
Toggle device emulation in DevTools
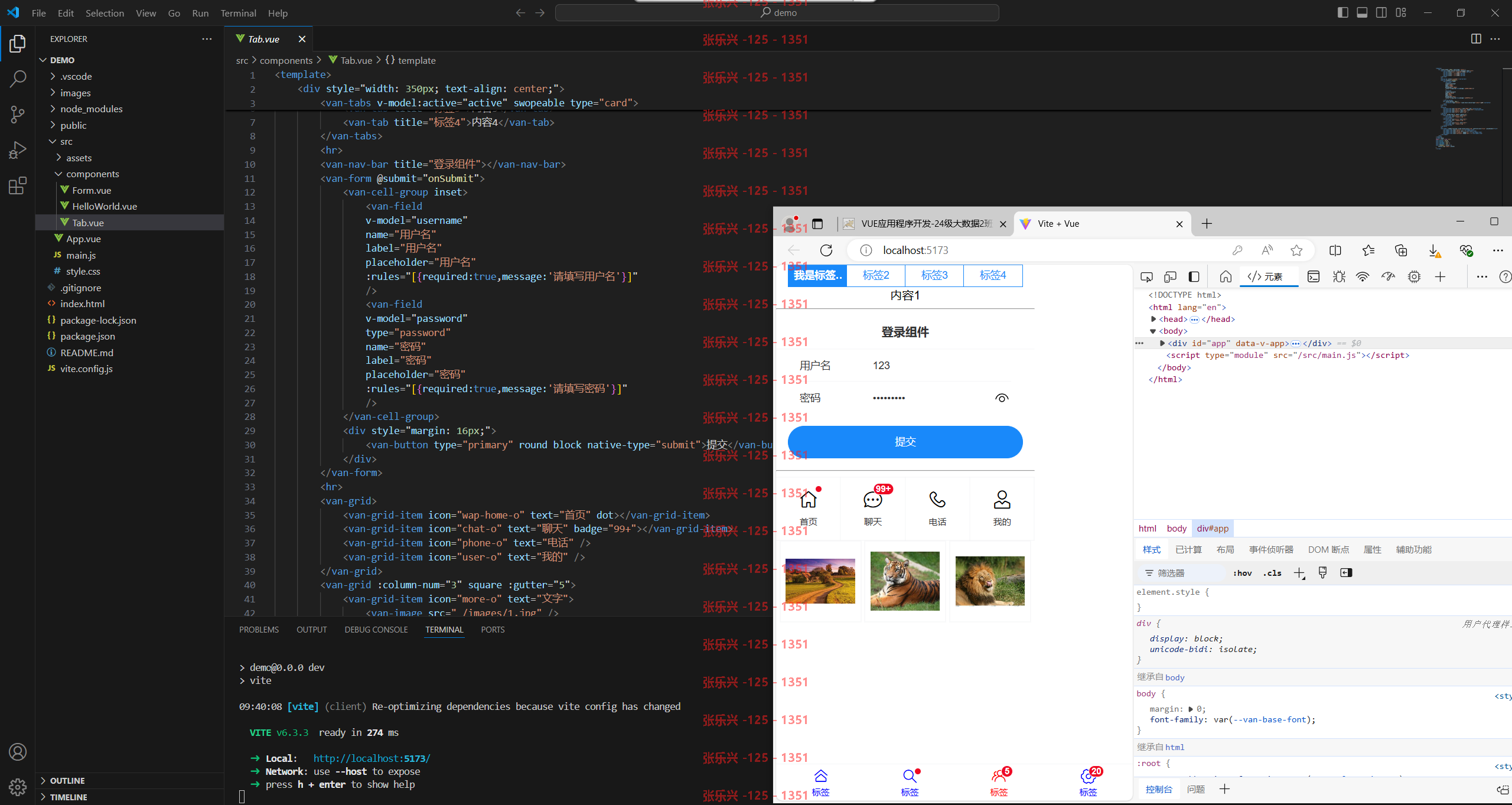click(x=1170, y=276)
